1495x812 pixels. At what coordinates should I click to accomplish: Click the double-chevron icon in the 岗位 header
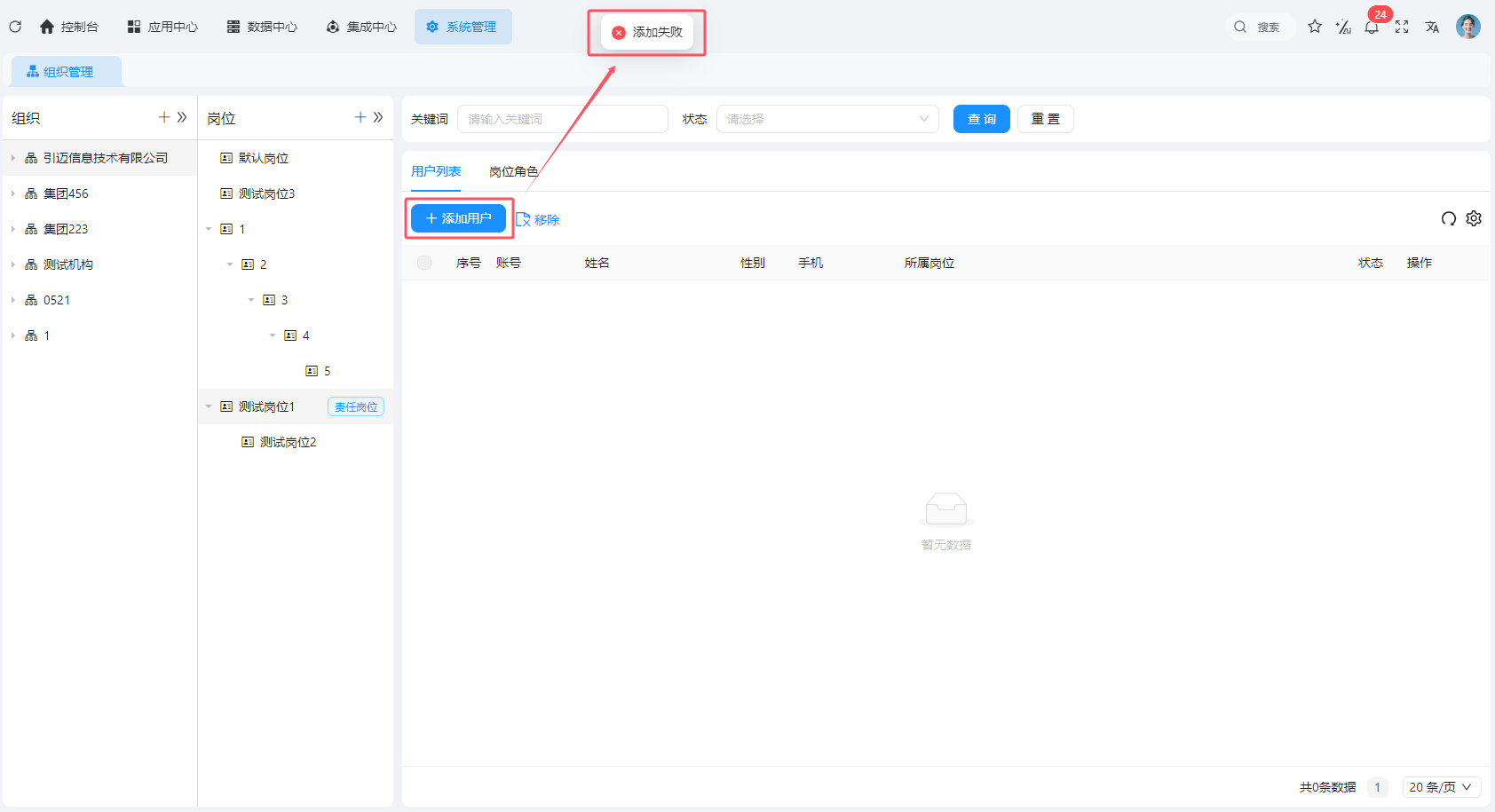point(378,117)
